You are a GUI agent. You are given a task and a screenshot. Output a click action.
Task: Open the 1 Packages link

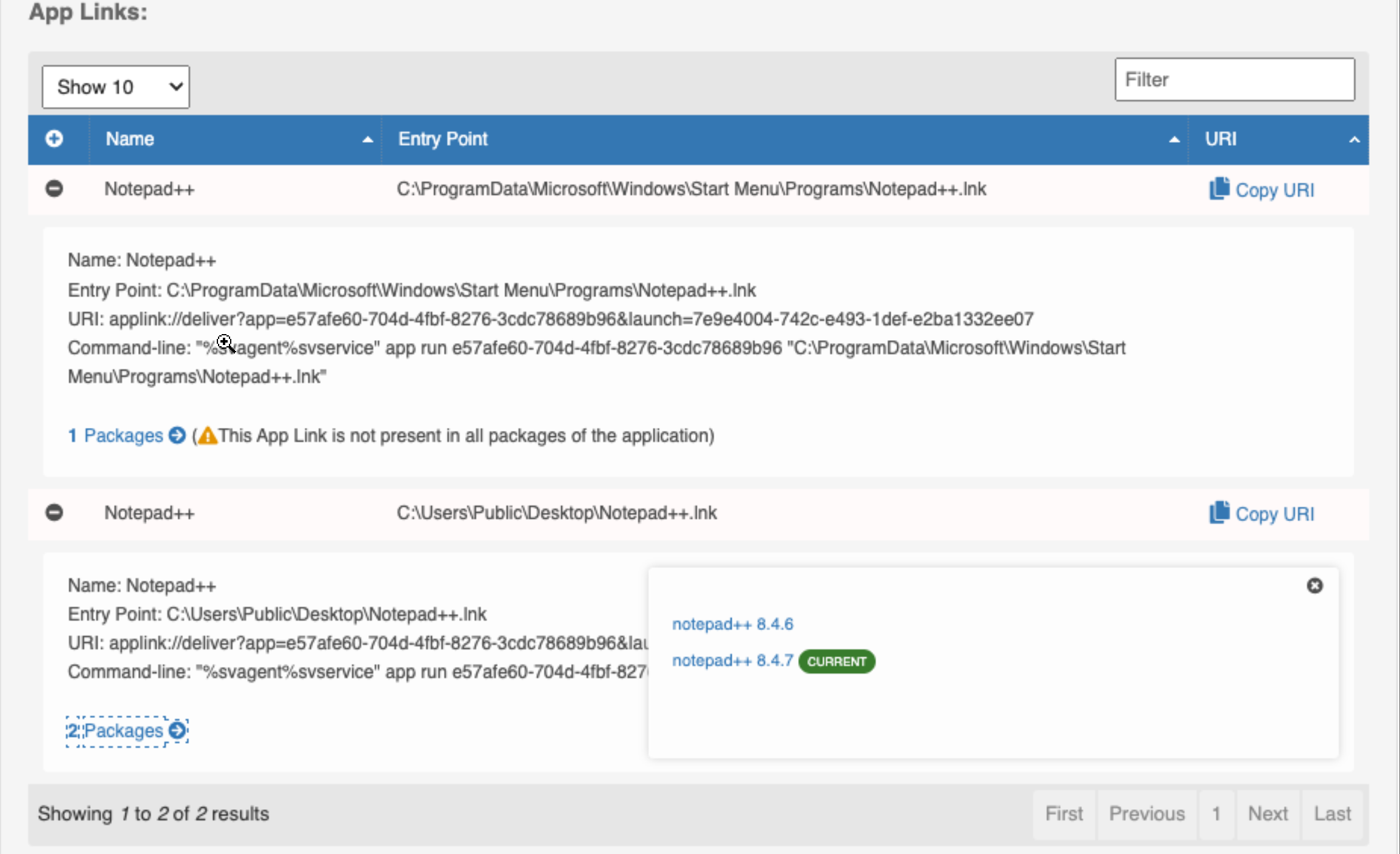tap(127, 435)
